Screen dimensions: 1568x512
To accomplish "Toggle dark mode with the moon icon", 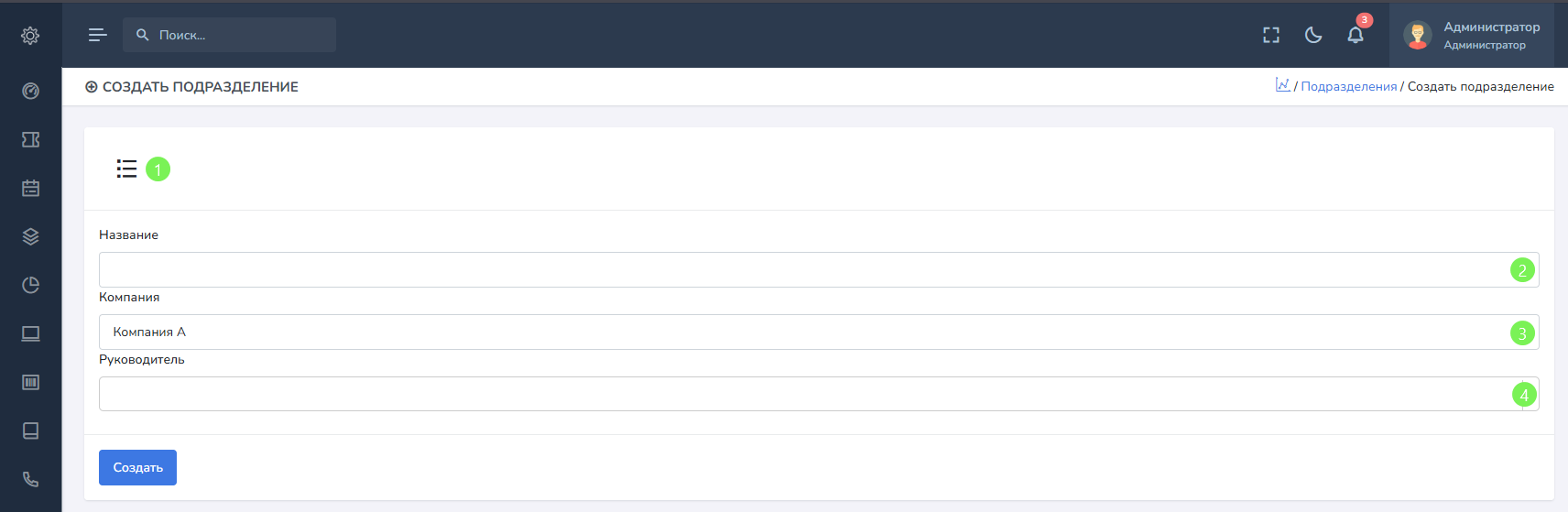I will coord(1313,35).
